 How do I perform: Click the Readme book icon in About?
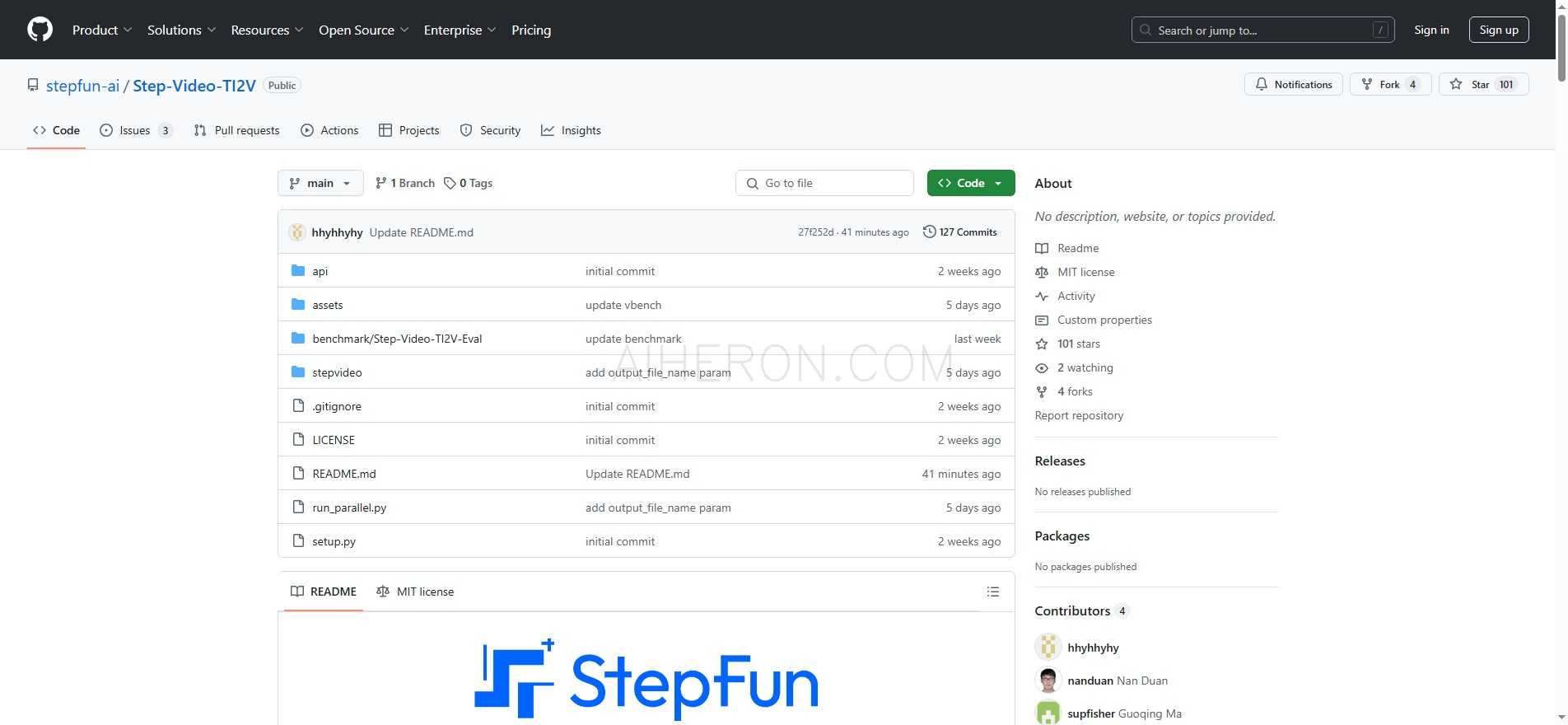(1042, 248)
